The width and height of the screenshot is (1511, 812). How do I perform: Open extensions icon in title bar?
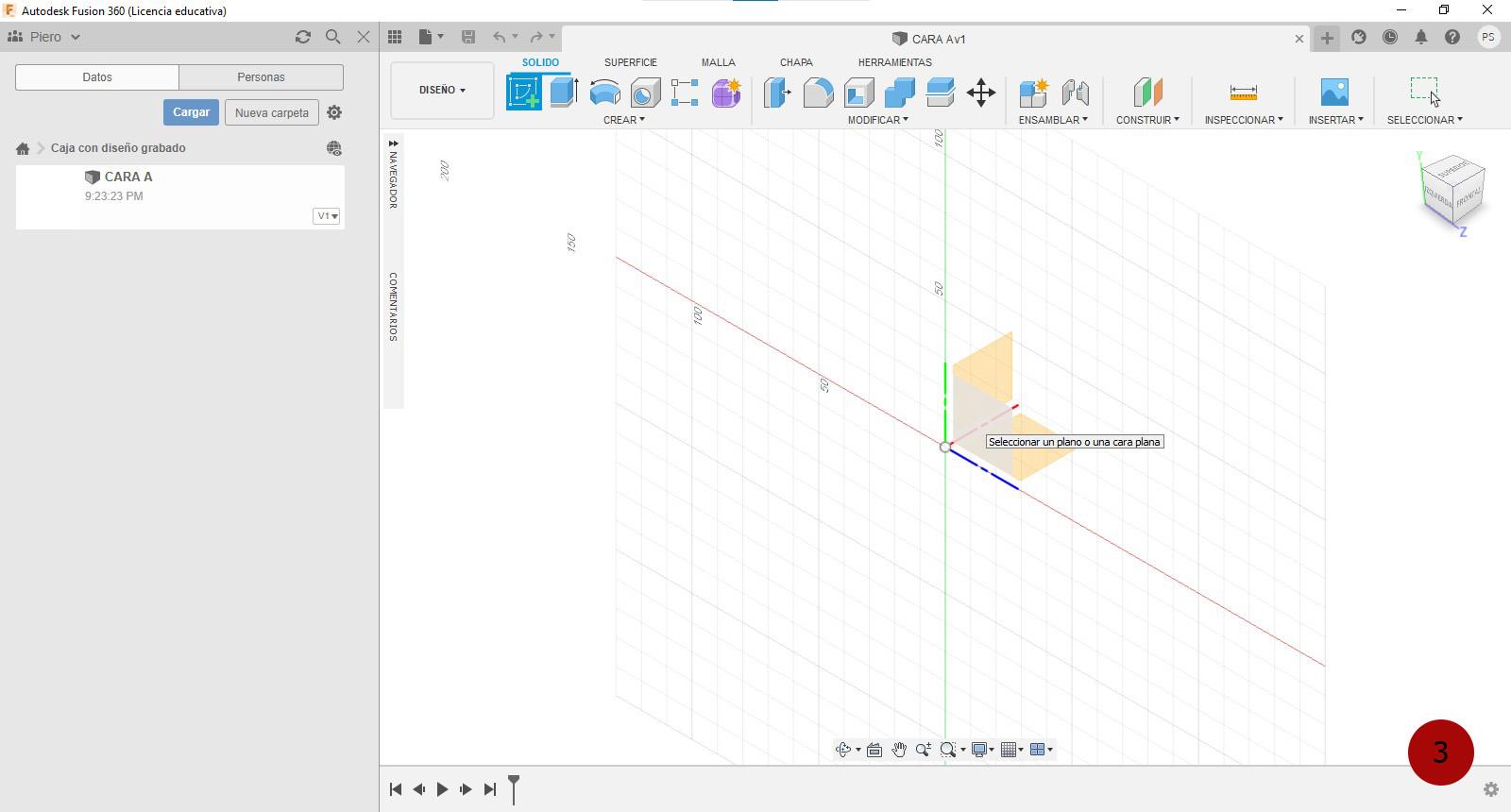[x=1359, y=37]
